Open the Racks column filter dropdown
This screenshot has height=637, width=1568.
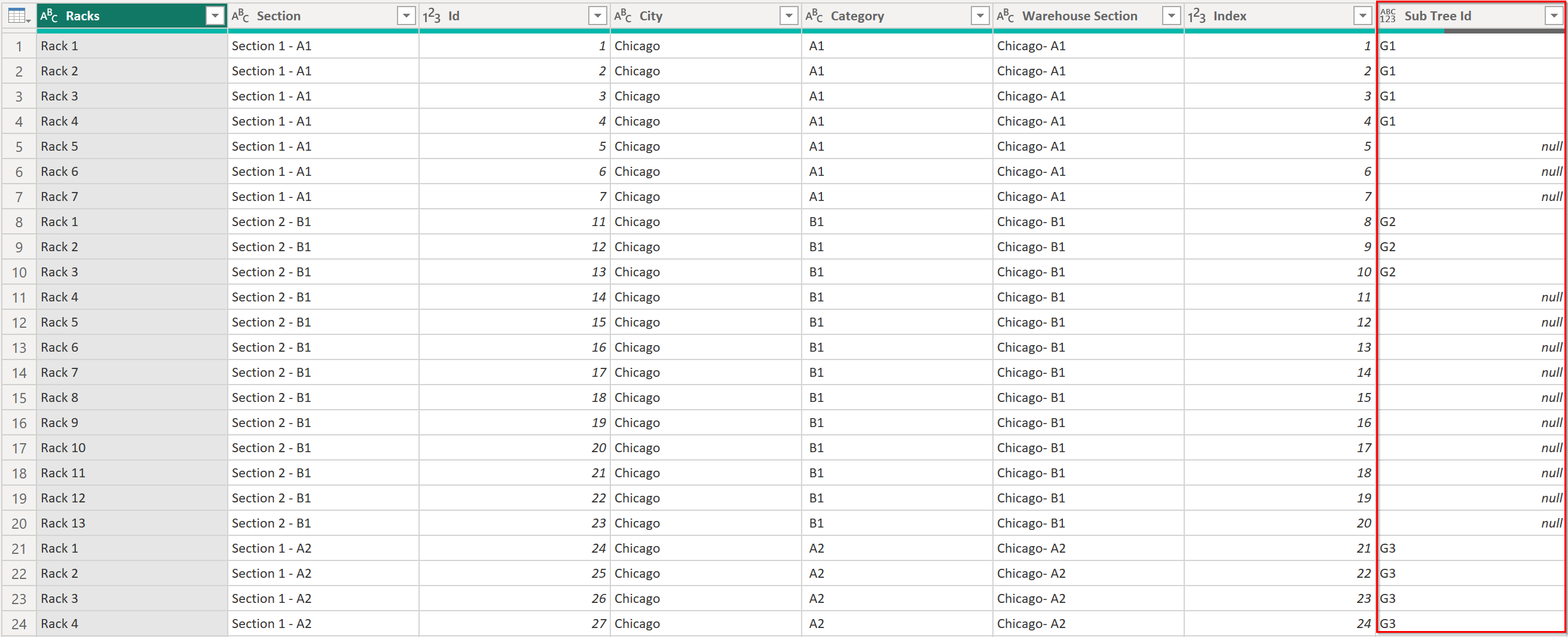[215, 16]
